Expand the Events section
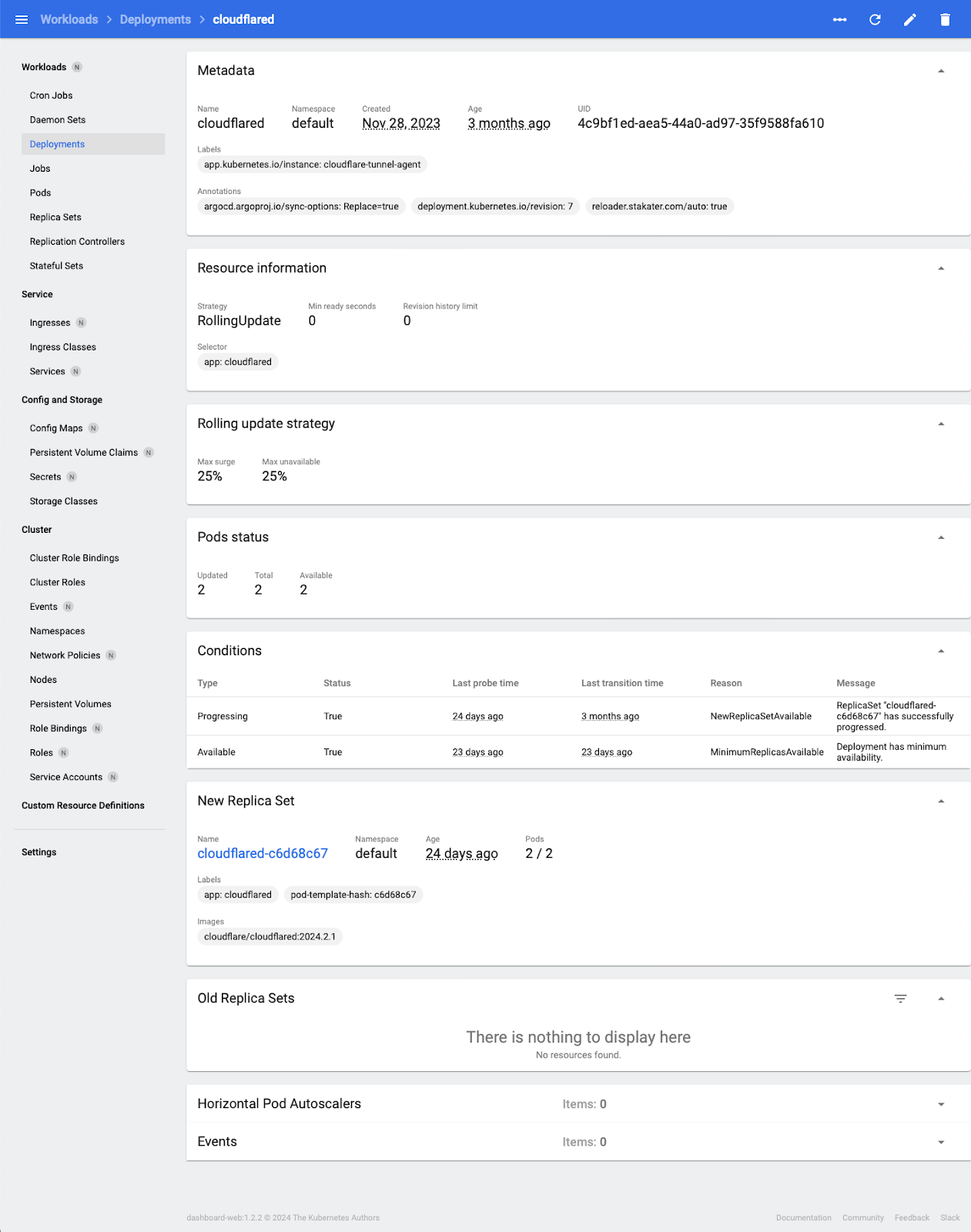The width and height of the screenshot is (971, 1232). (941, 1142)
